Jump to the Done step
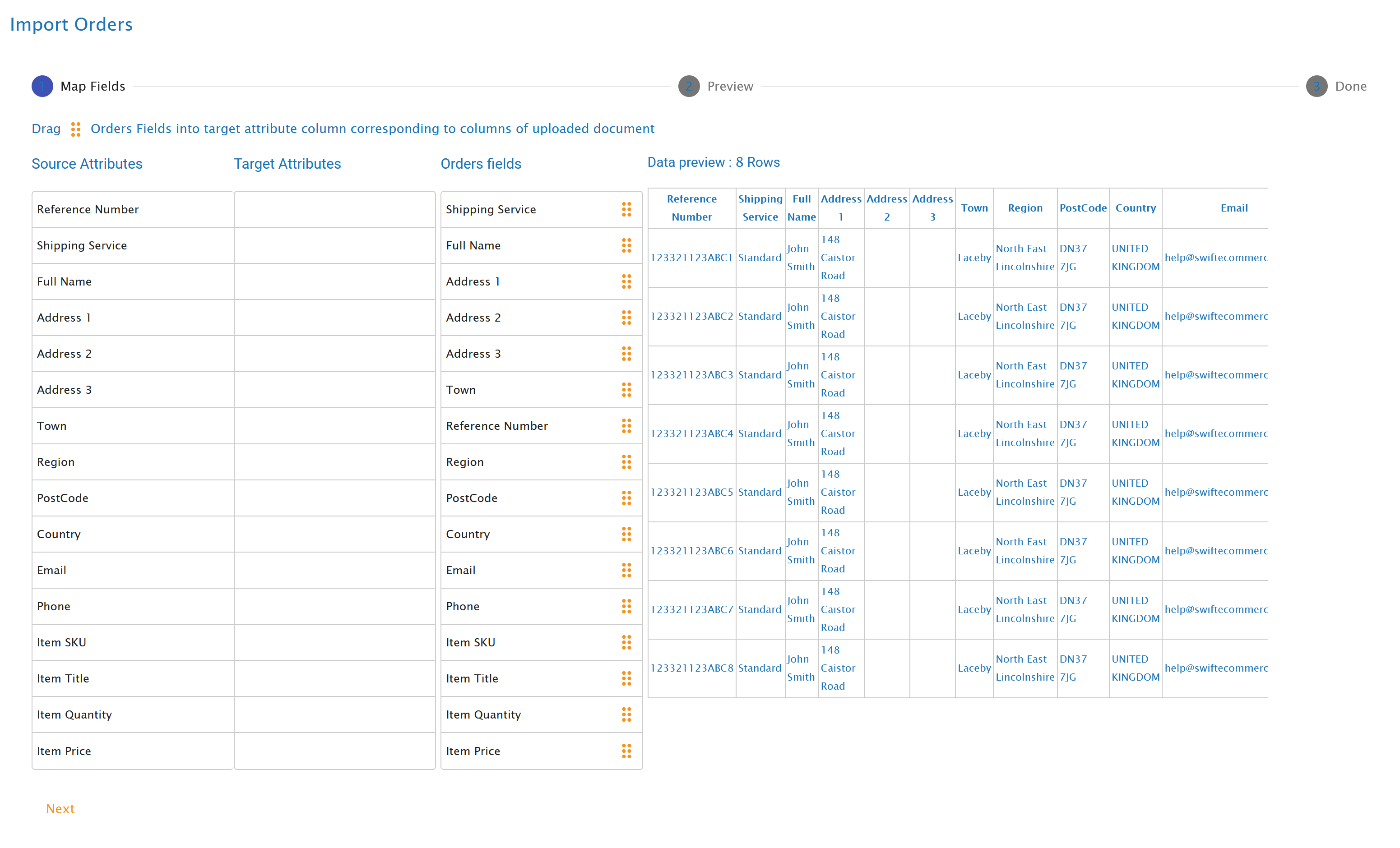Viewport: 1400px width, 848px height. pos(1316,86)
